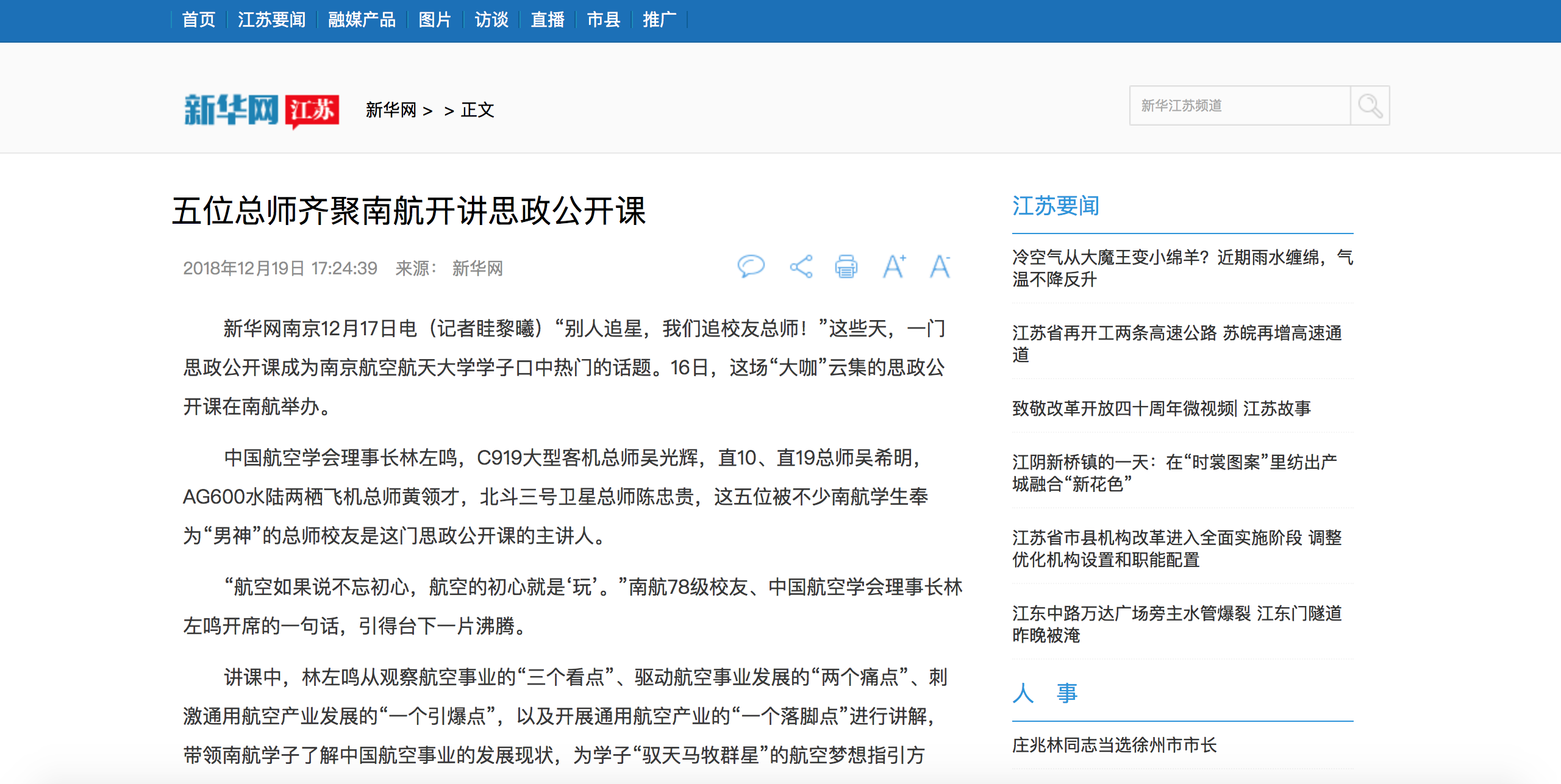This screenshot has width=1561, height=784.
Task: Open the 直播 navigation item
Action: pyautogui.click(x=547, y=20)
